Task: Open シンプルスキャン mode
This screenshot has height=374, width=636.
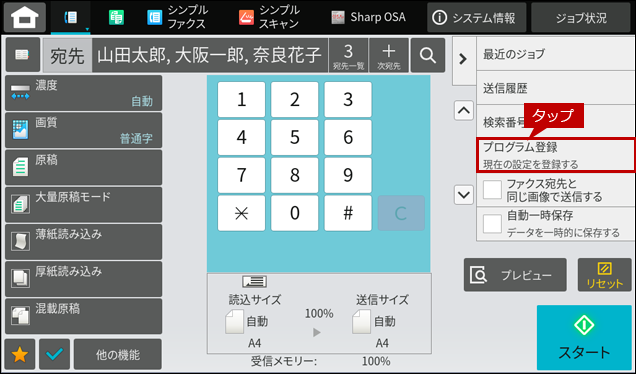Action: pos(269,17)
